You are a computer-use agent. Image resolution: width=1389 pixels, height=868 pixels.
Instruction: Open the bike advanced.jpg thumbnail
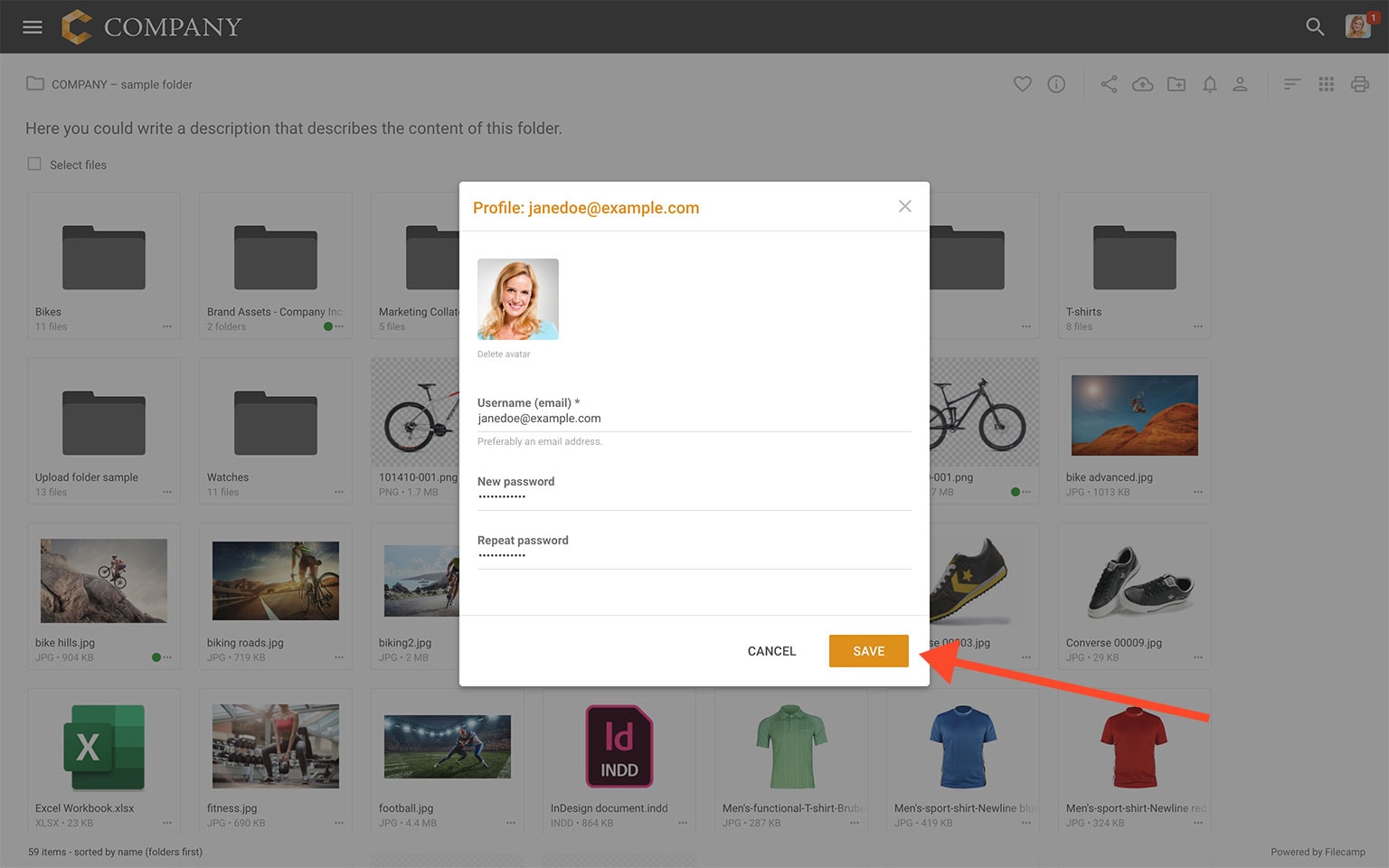tap(1135, 415)
